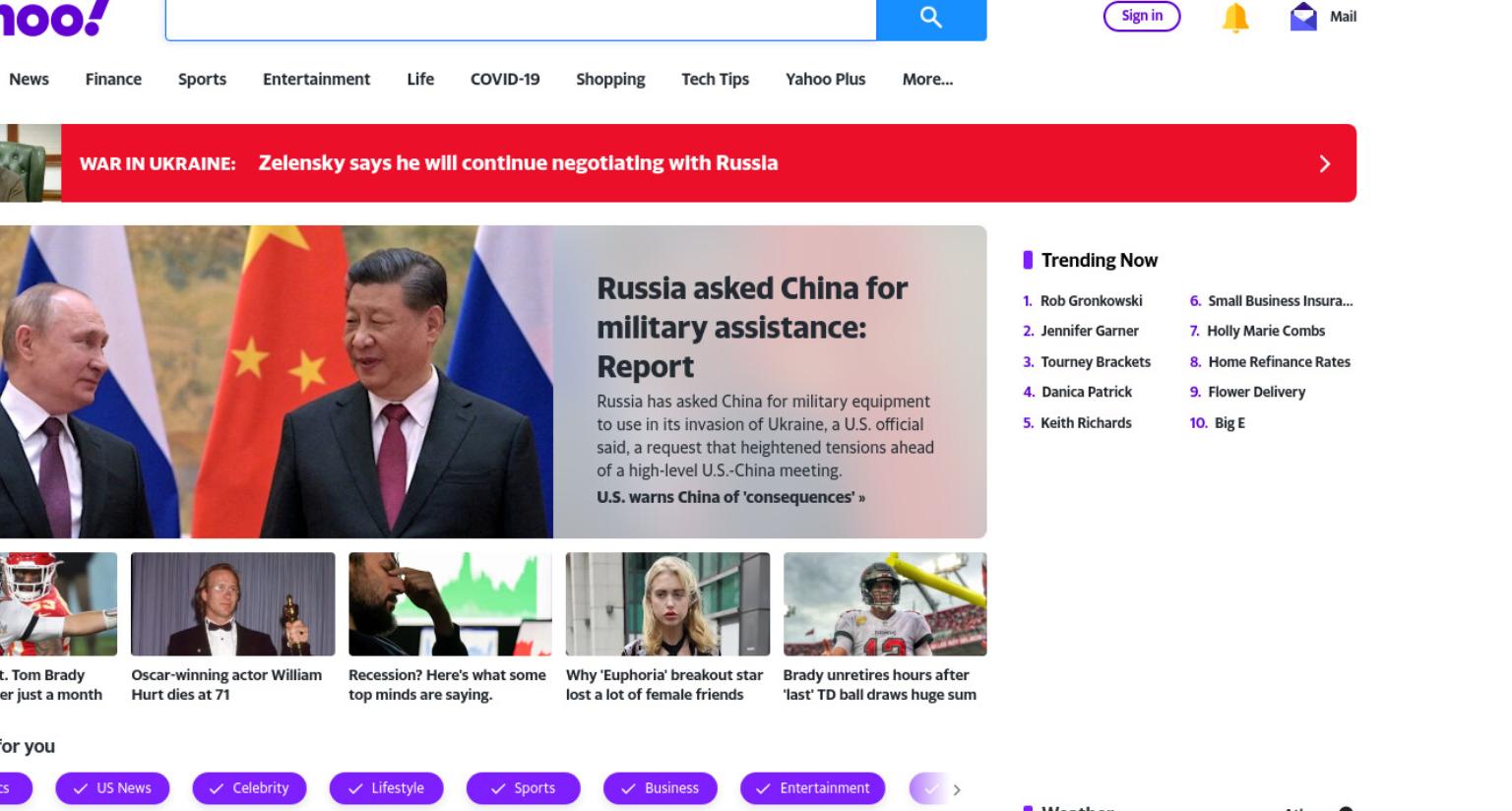This screenshot has height=811, width=1512.
Task: Open the Rob Gronkowski trending link
Action: pyautogui.click(x=1091, y=301)
